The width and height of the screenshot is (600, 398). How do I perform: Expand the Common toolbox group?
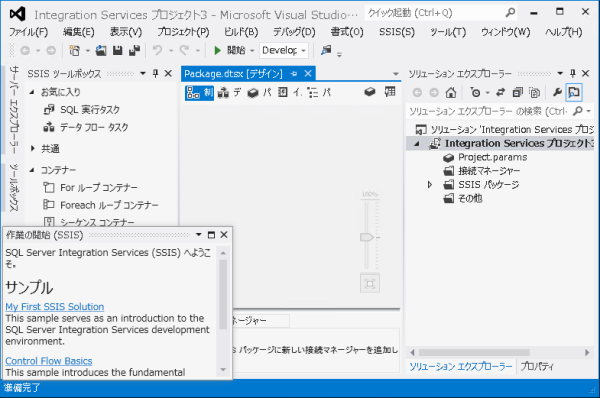33,148
